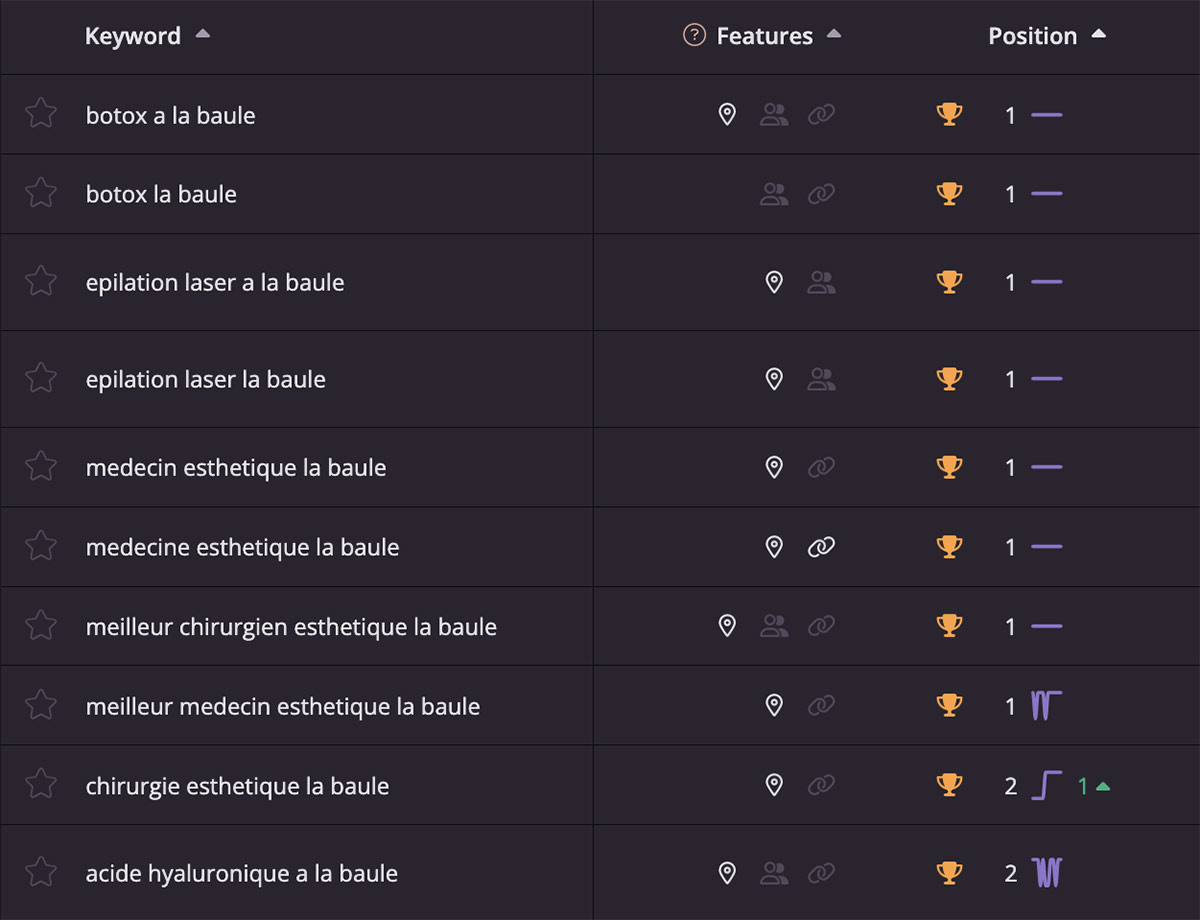1200x920 pixels.
Task: Sort by Position column arrow
Action: click(1098, 34)
